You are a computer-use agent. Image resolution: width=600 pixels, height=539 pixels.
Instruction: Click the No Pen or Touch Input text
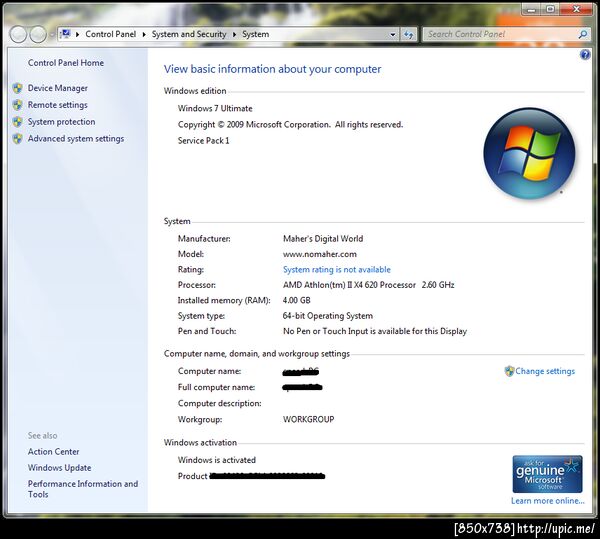coord(375,331)
